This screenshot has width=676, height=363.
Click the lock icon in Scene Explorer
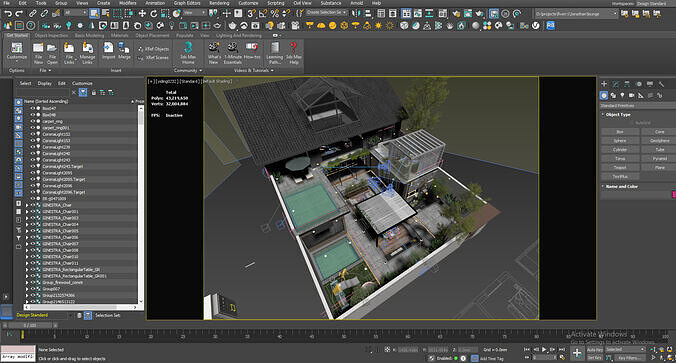[94, 92]
